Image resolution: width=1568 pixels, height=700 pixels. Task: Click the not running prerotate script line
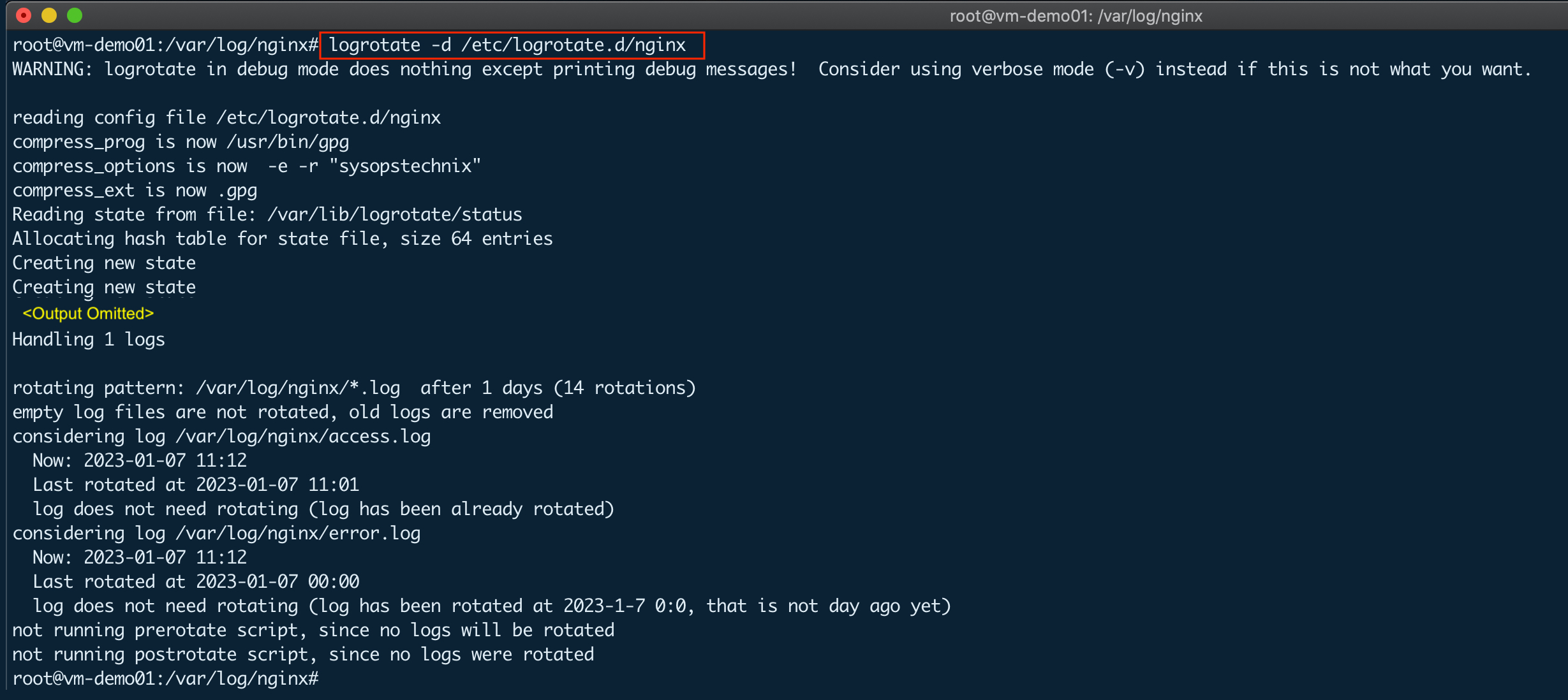(313, 631)
